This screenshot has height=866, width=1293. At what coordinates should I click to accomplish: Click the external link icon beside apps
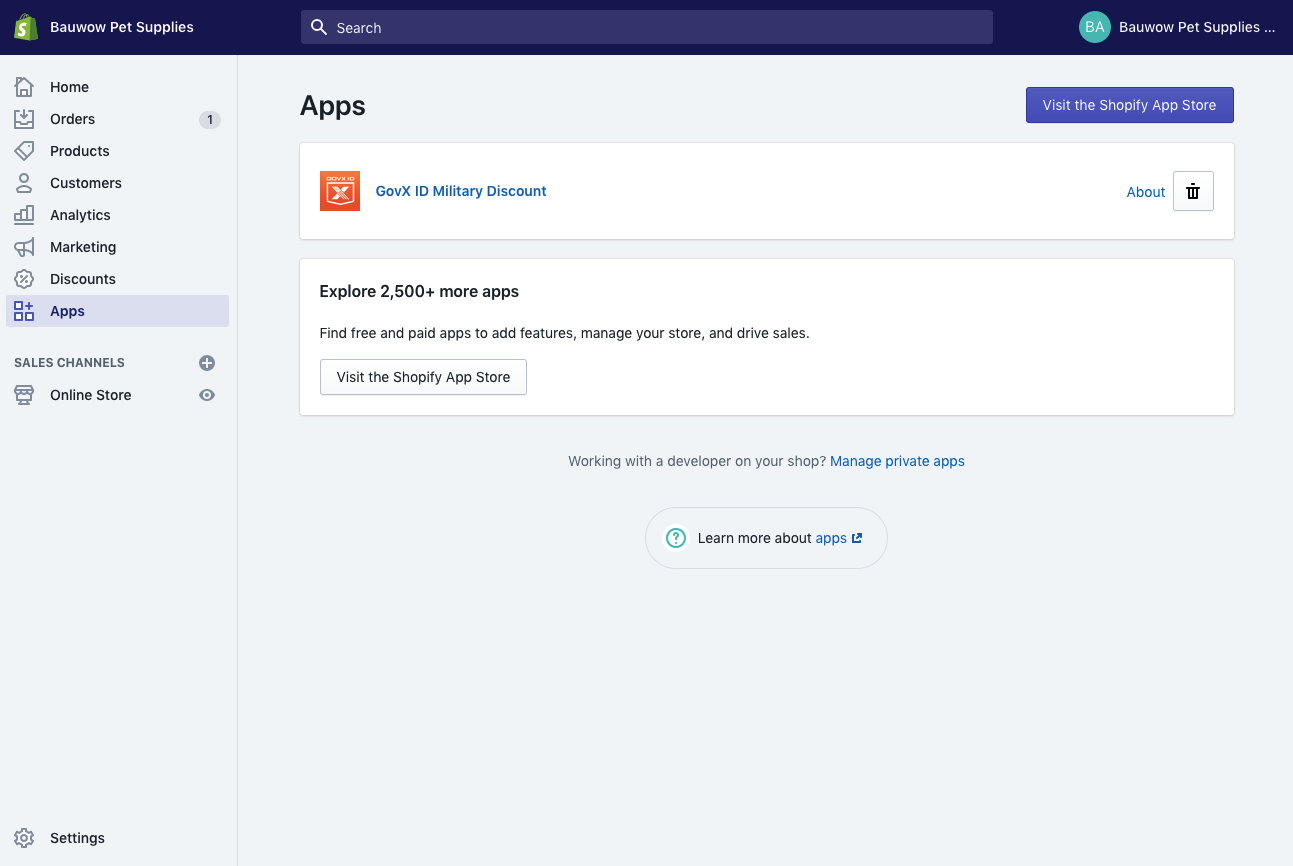pos(856,538)
